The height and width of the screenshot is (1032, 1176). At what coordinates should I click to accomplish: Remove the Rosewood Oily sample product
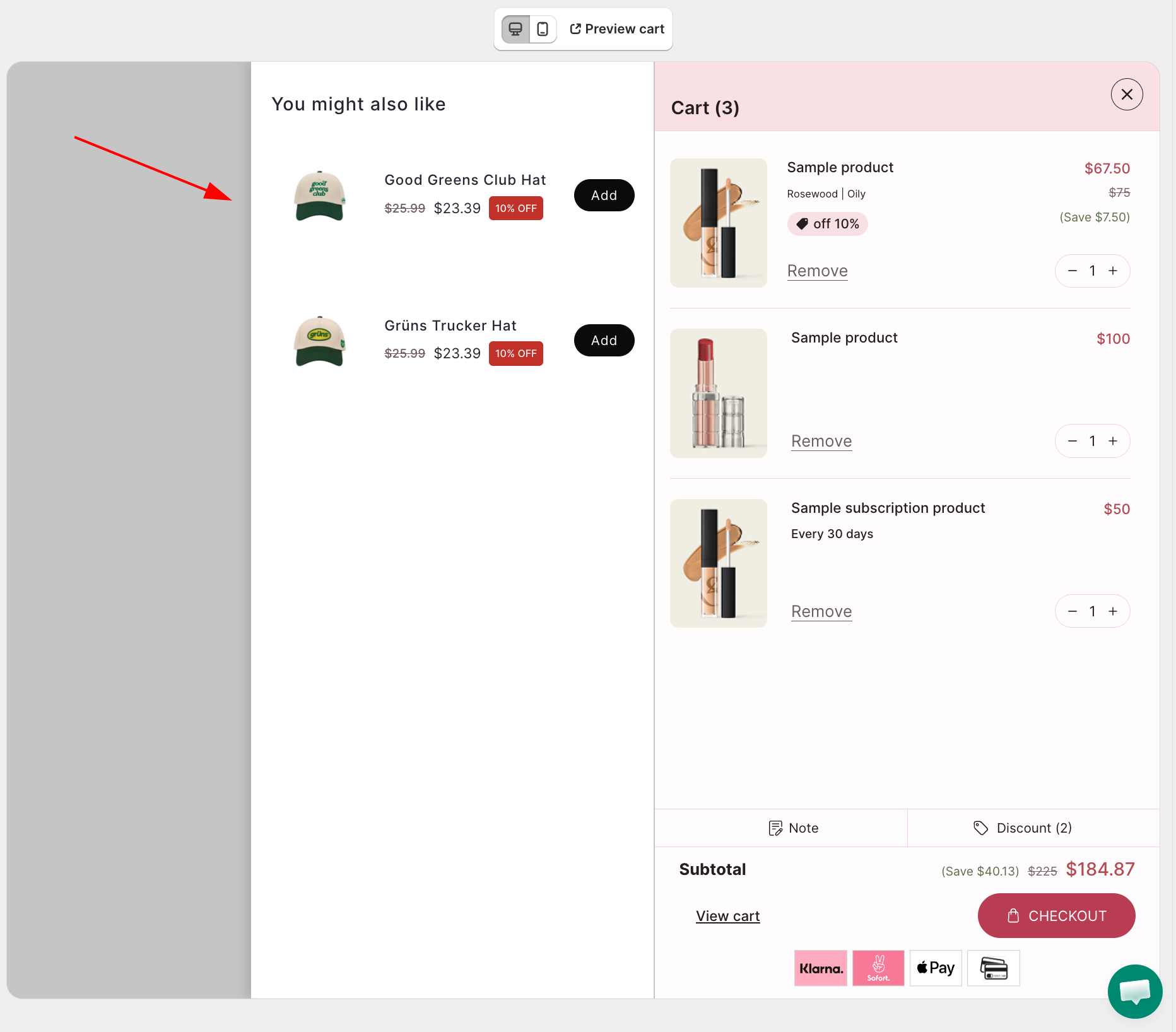[x=817, y=271]
